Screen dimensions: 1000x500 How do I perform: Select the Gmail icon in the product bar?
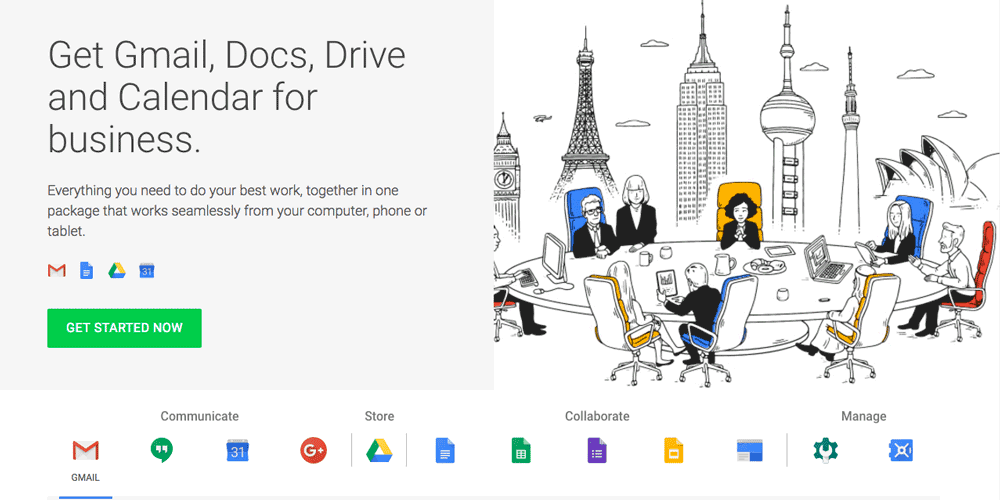coord(85,450)
